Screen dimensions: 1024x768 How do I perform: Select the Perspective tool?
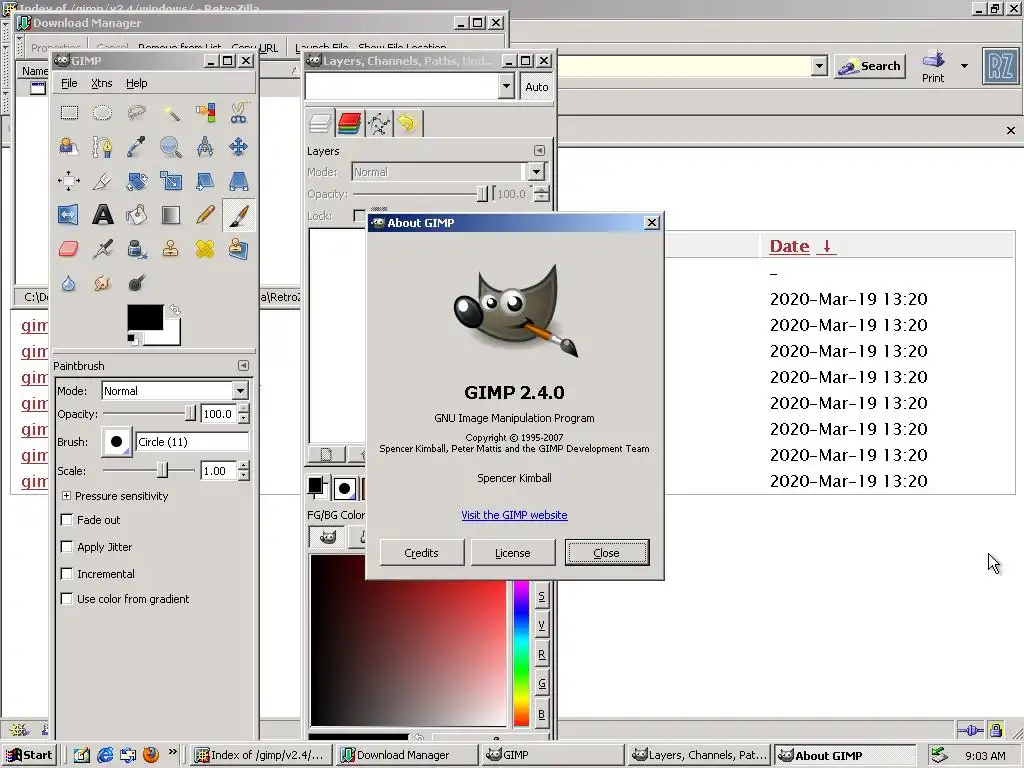[x=238, y=181]
